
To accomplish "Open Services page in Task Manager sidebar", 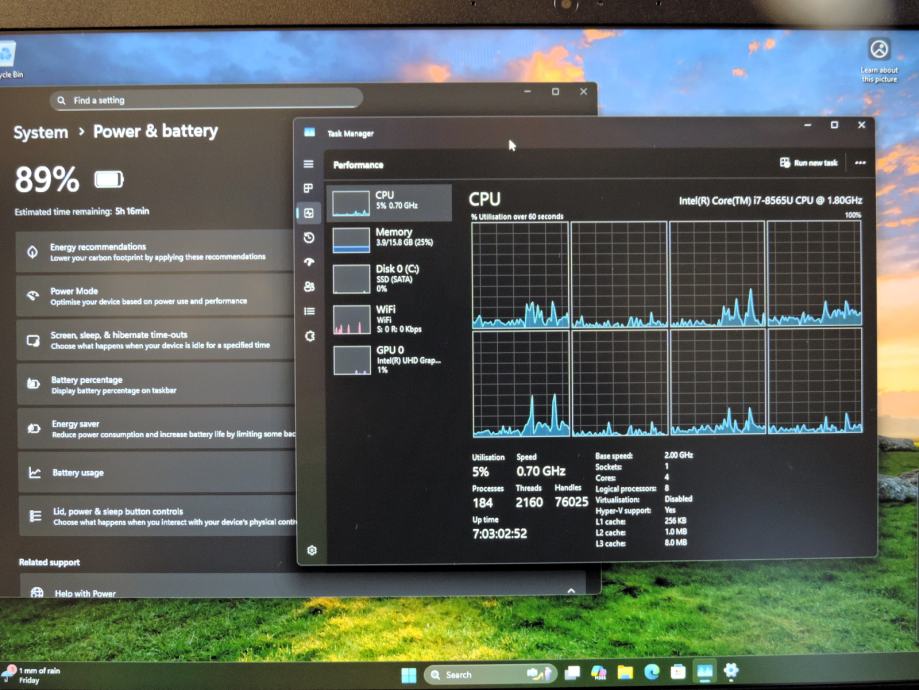I will tap(310, 336).
